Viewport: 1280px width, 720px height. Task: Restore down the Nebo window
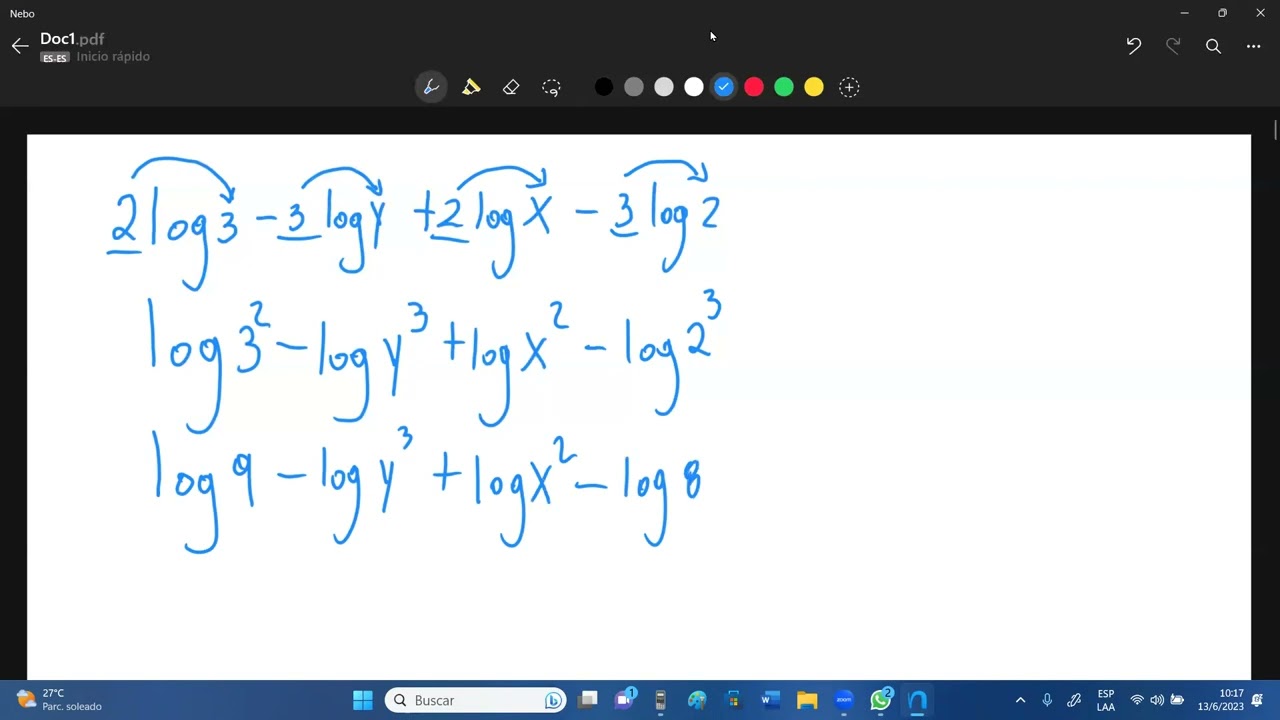coord(1222,13)
